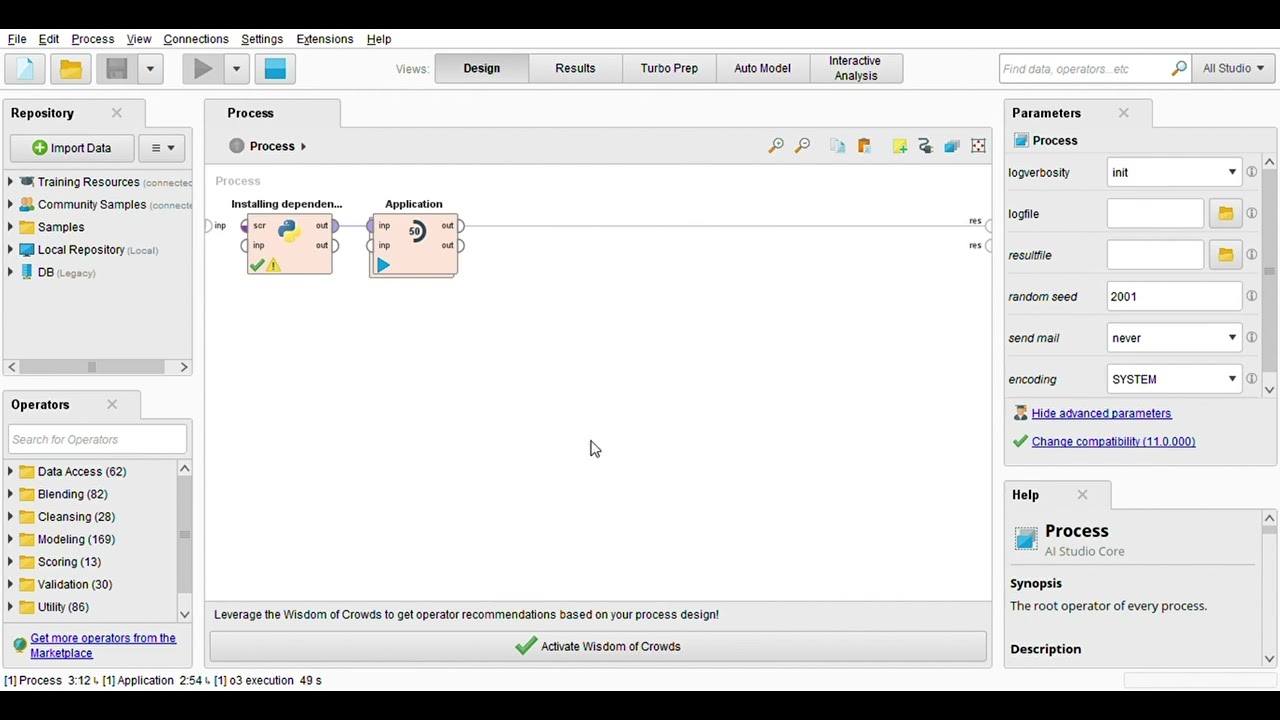Open the logverbosity dropdown
1280x720 pixels.
(x=1174, y=172)
